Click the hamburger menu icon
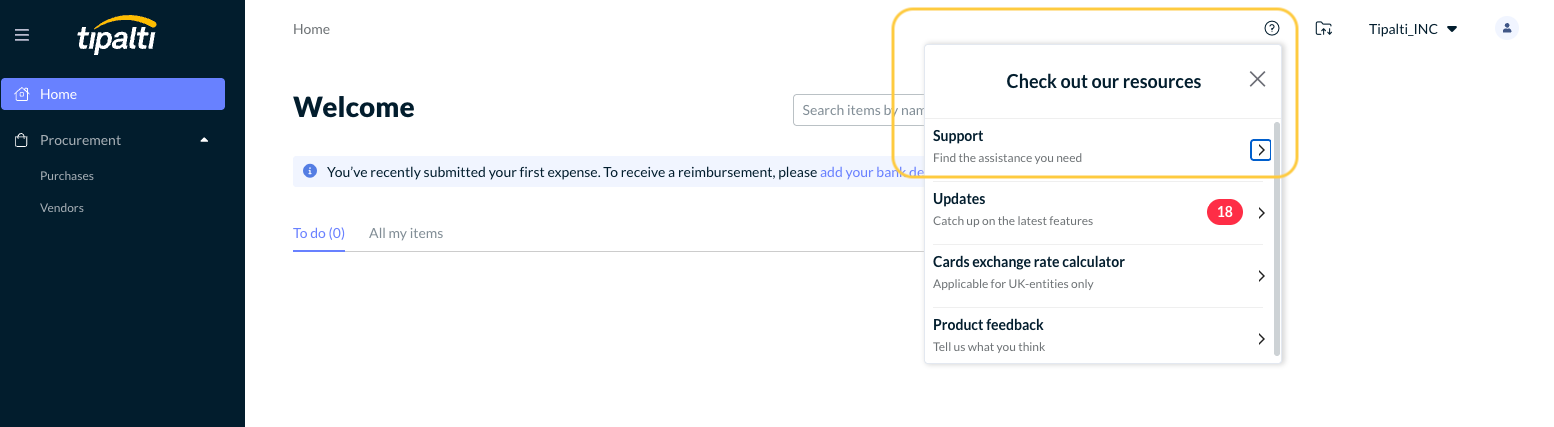The image size is (1554, 427). (x=22, y=35)
